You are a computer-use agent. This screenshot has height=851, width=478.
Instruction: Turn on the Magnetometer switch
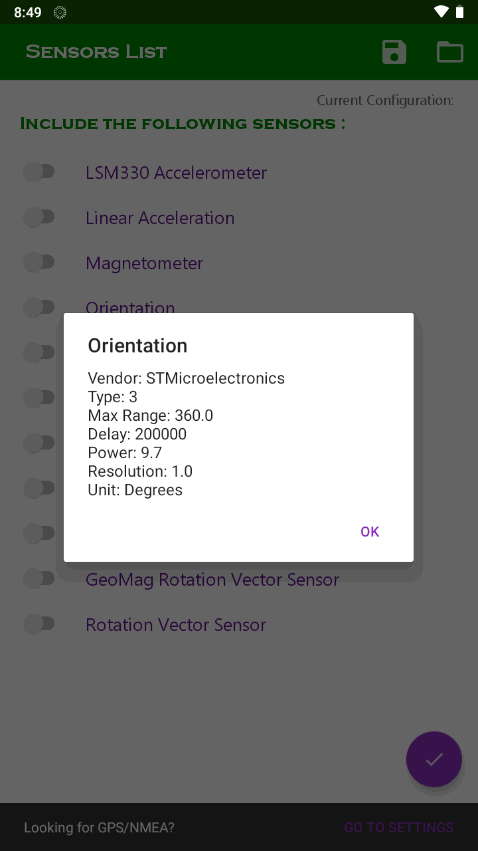(39, 262)
